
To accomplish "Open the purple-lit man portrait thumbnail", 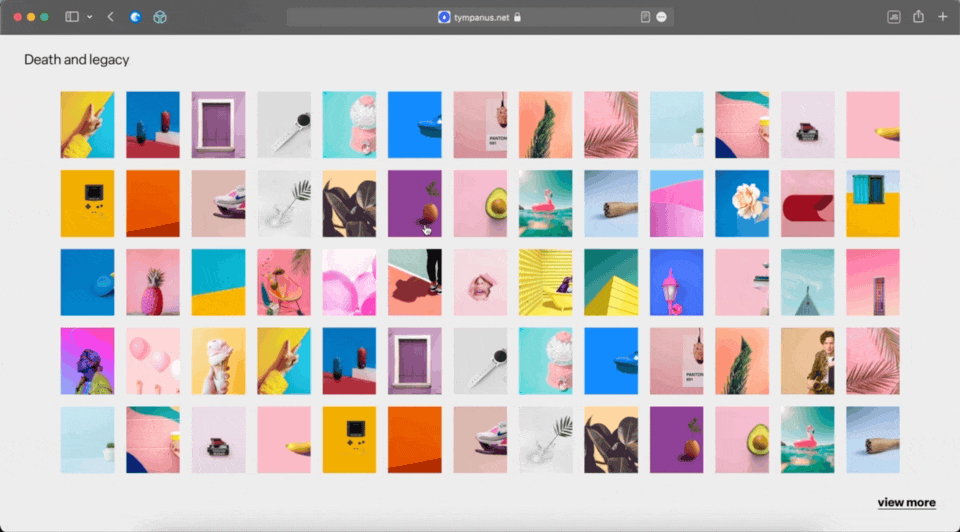I will [88, 361].
